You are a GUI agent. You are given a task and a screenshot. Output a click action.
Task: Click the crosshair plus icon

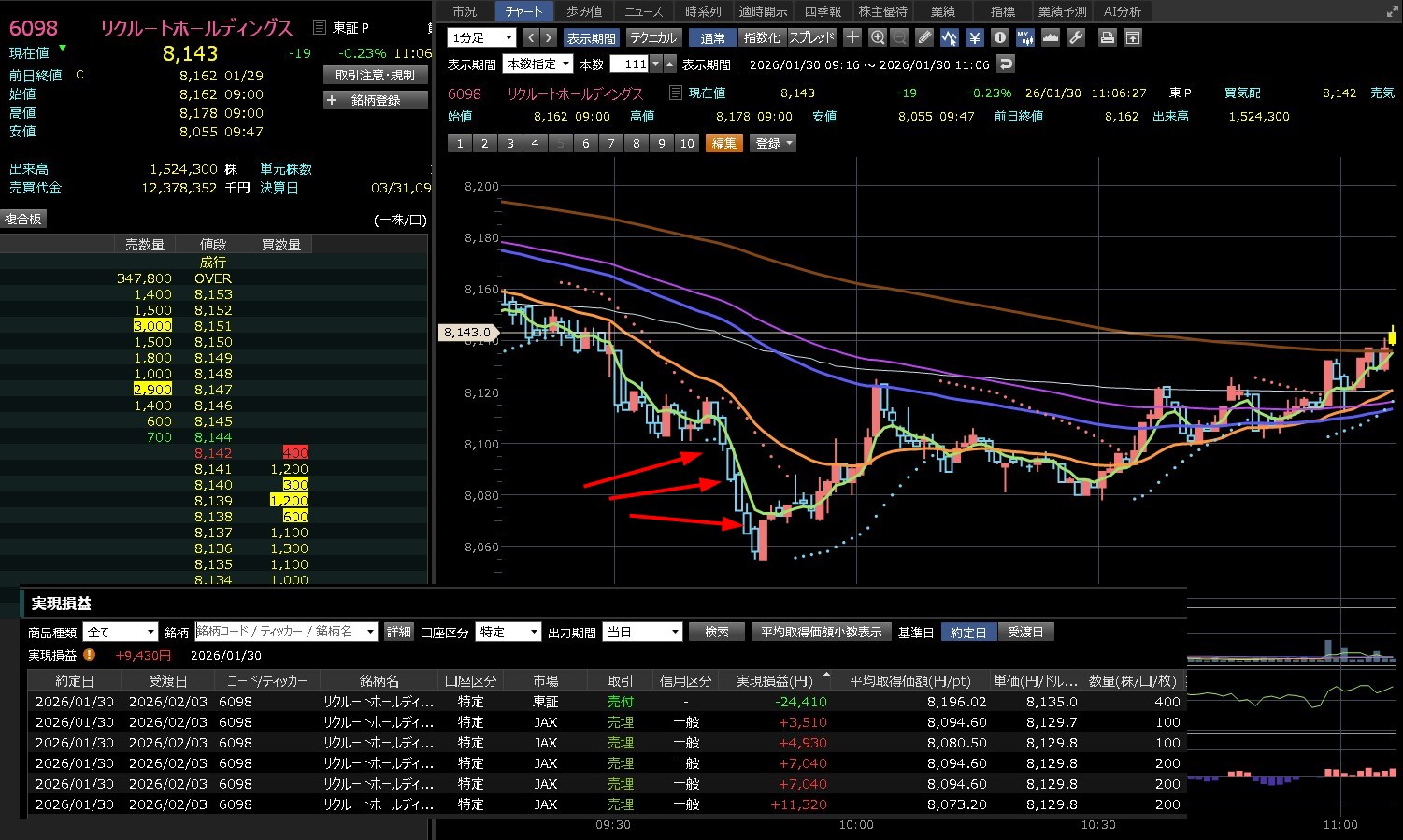coord(852,37)
